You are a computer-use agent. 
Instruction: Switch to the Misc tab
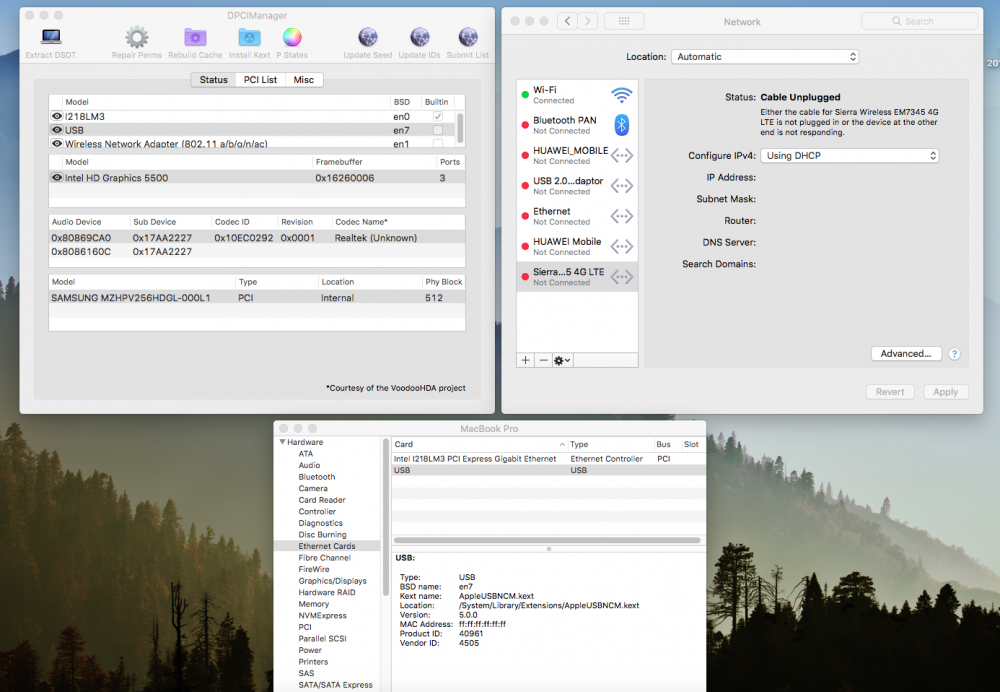[x=304, y=80]
